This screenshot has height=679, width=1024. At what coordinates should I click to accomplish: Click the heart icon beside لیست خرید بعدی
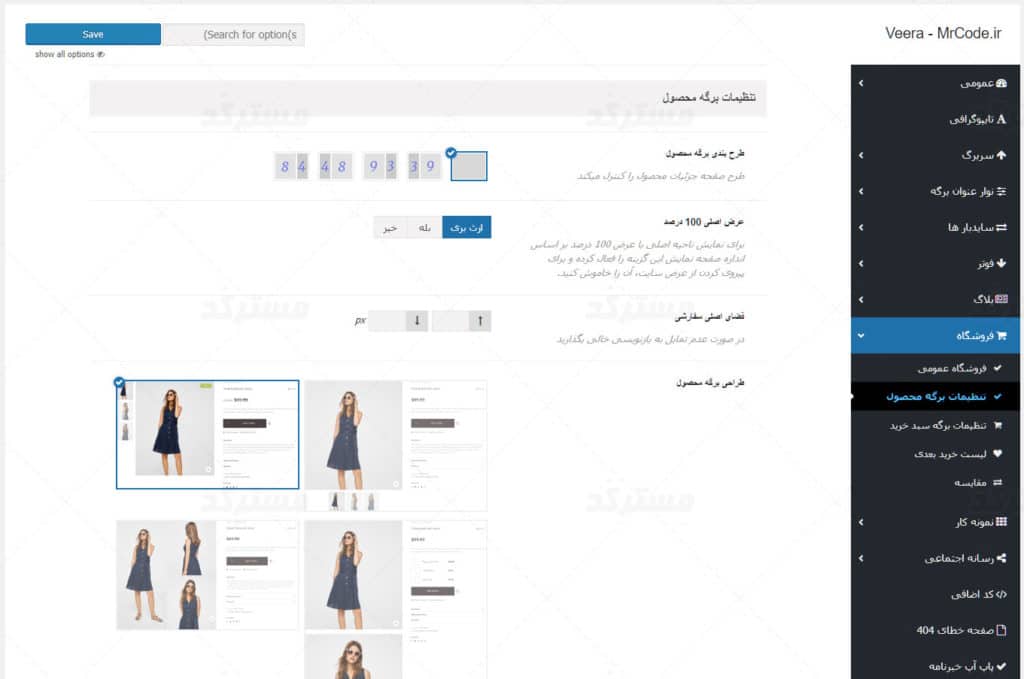[x=997, y=454]
